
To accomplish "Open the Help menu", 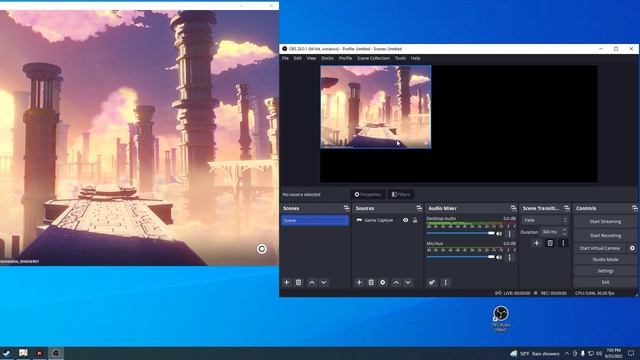I will (x=416, y=58).
